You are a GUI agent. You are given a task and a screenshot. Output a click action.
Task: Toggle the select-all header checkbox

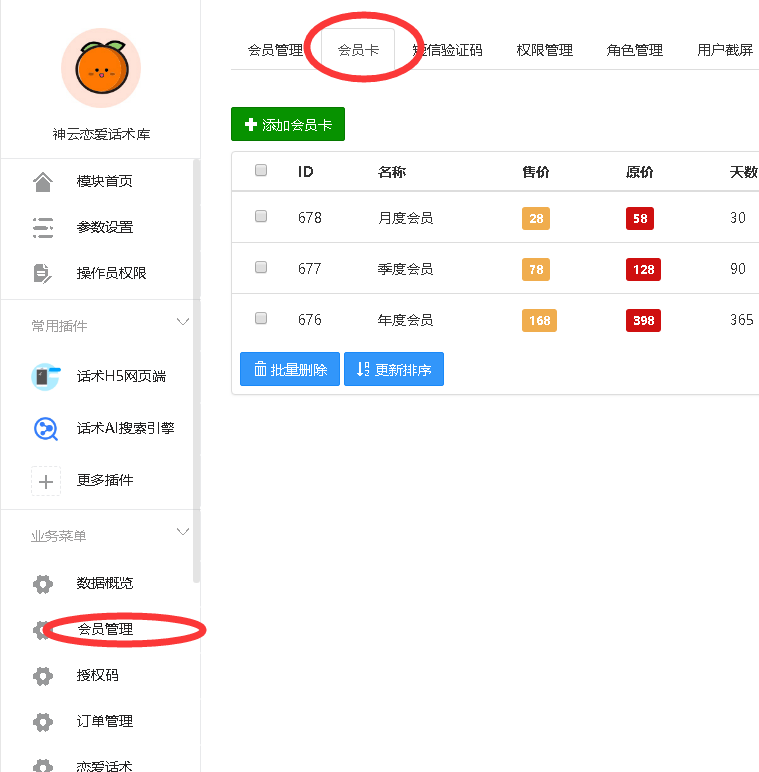pyautogui.click(x=261, y=170)
